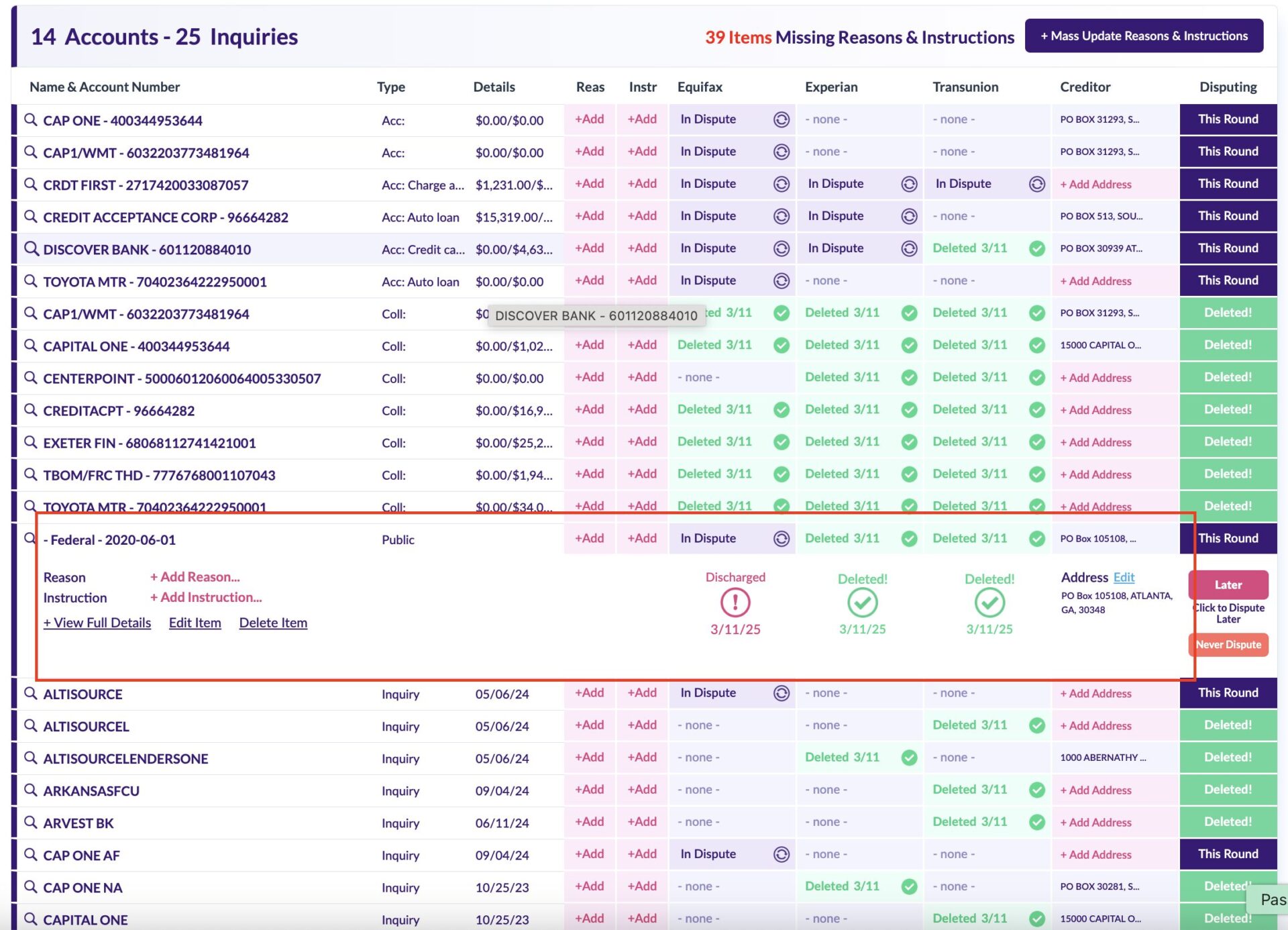
Task: Click magnifier icon for ARVEST BK inquiry
Action: pos(30,822)
